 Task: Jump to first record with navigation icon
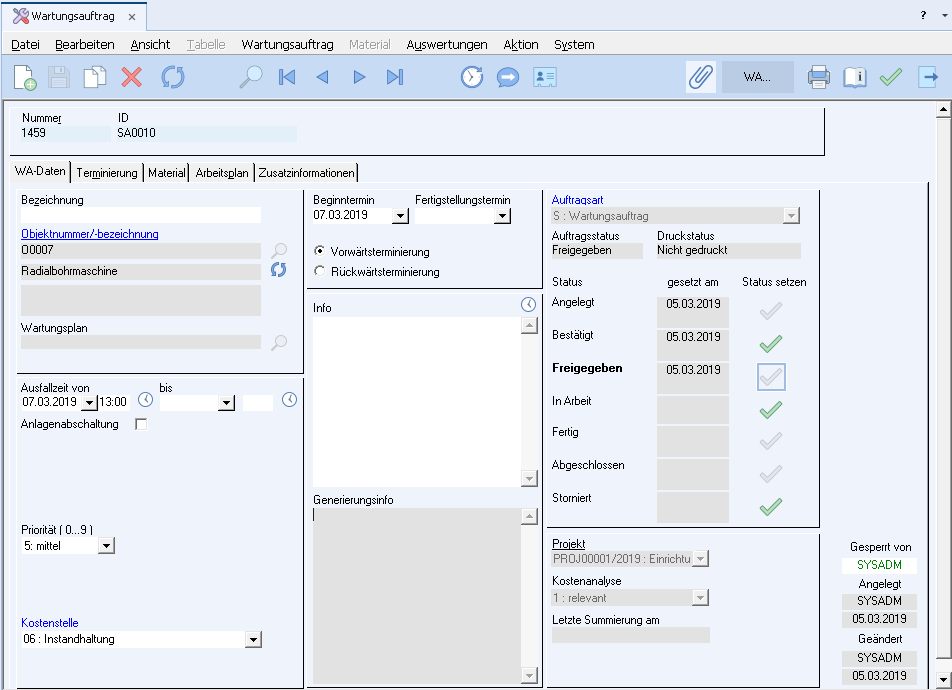click(x=287, y=77)
